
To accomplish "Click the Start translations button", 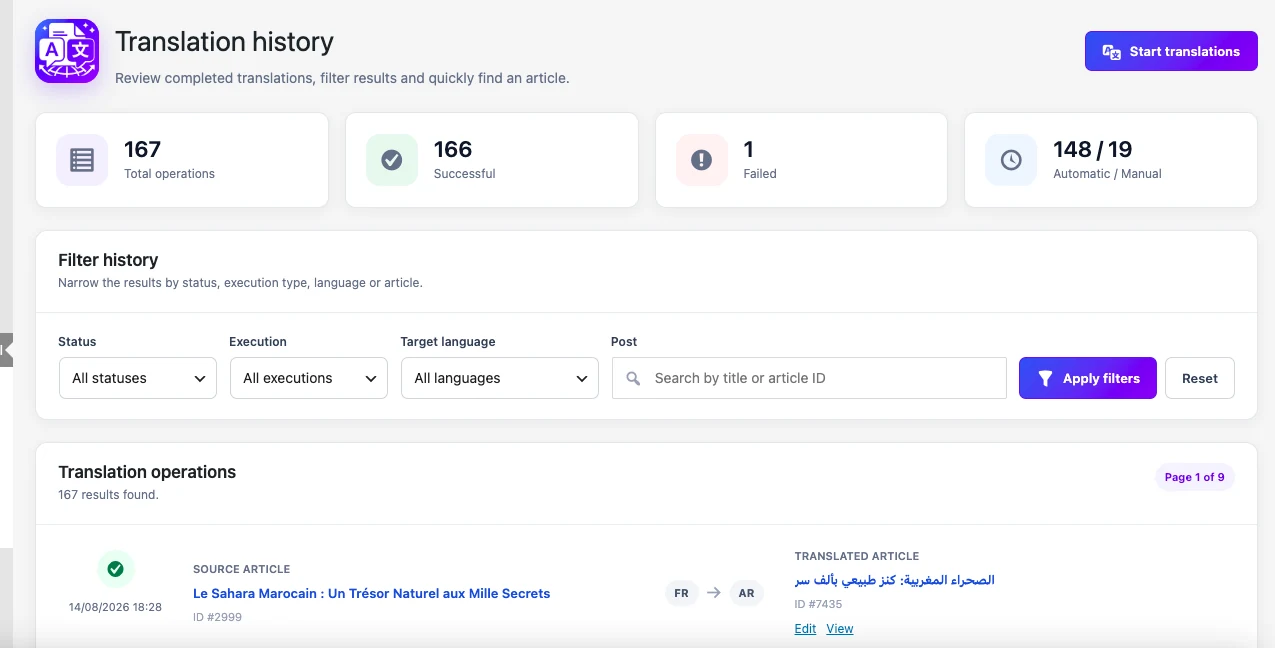I will [x=1171, y=51].
